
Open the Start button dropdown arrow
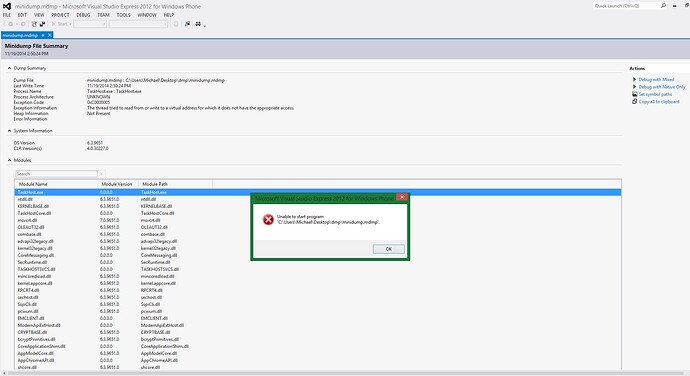[70, 24]
